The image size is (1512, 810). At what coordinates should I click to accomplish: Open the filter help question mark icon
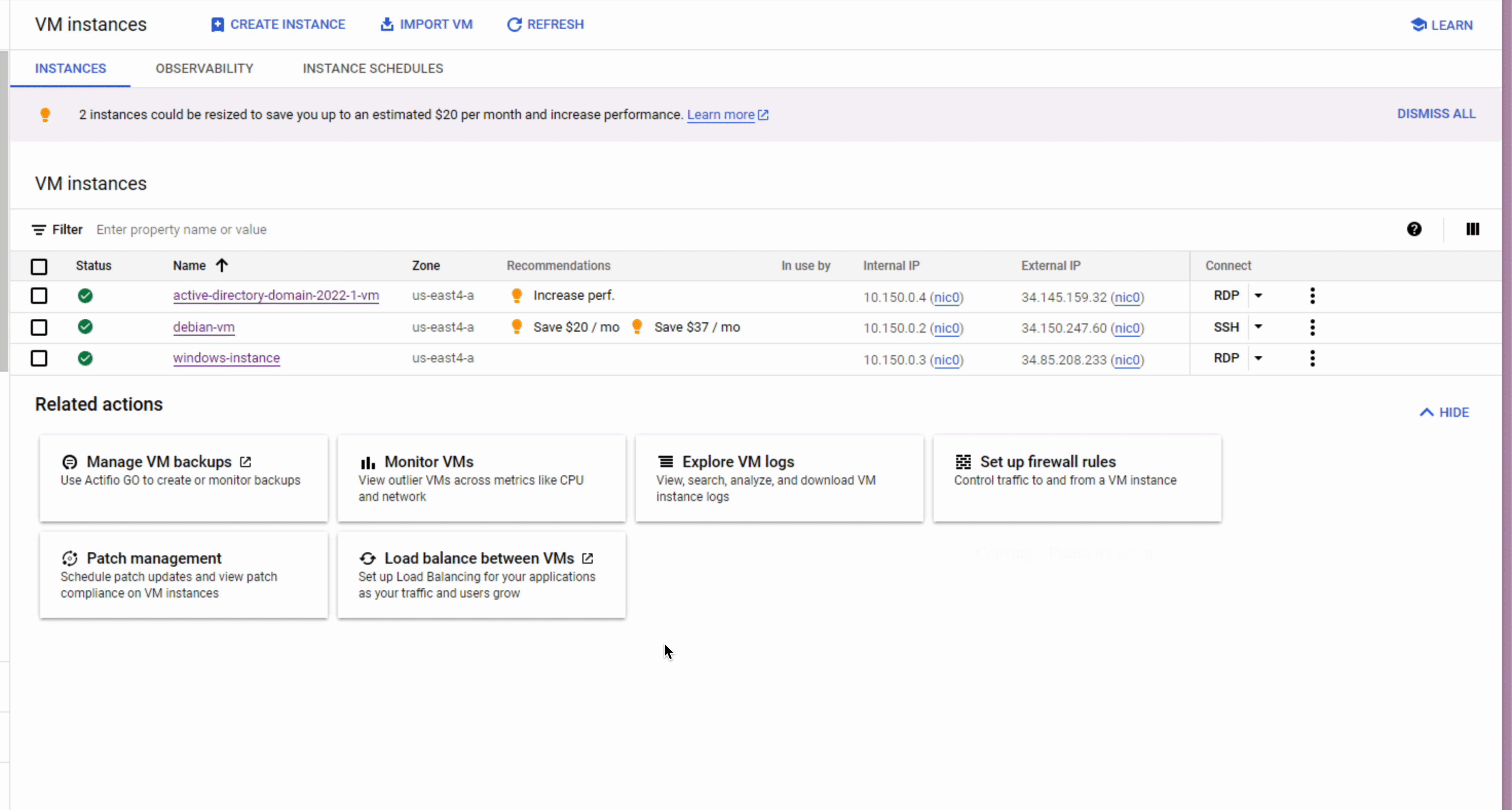click(x=1414, y=229)
